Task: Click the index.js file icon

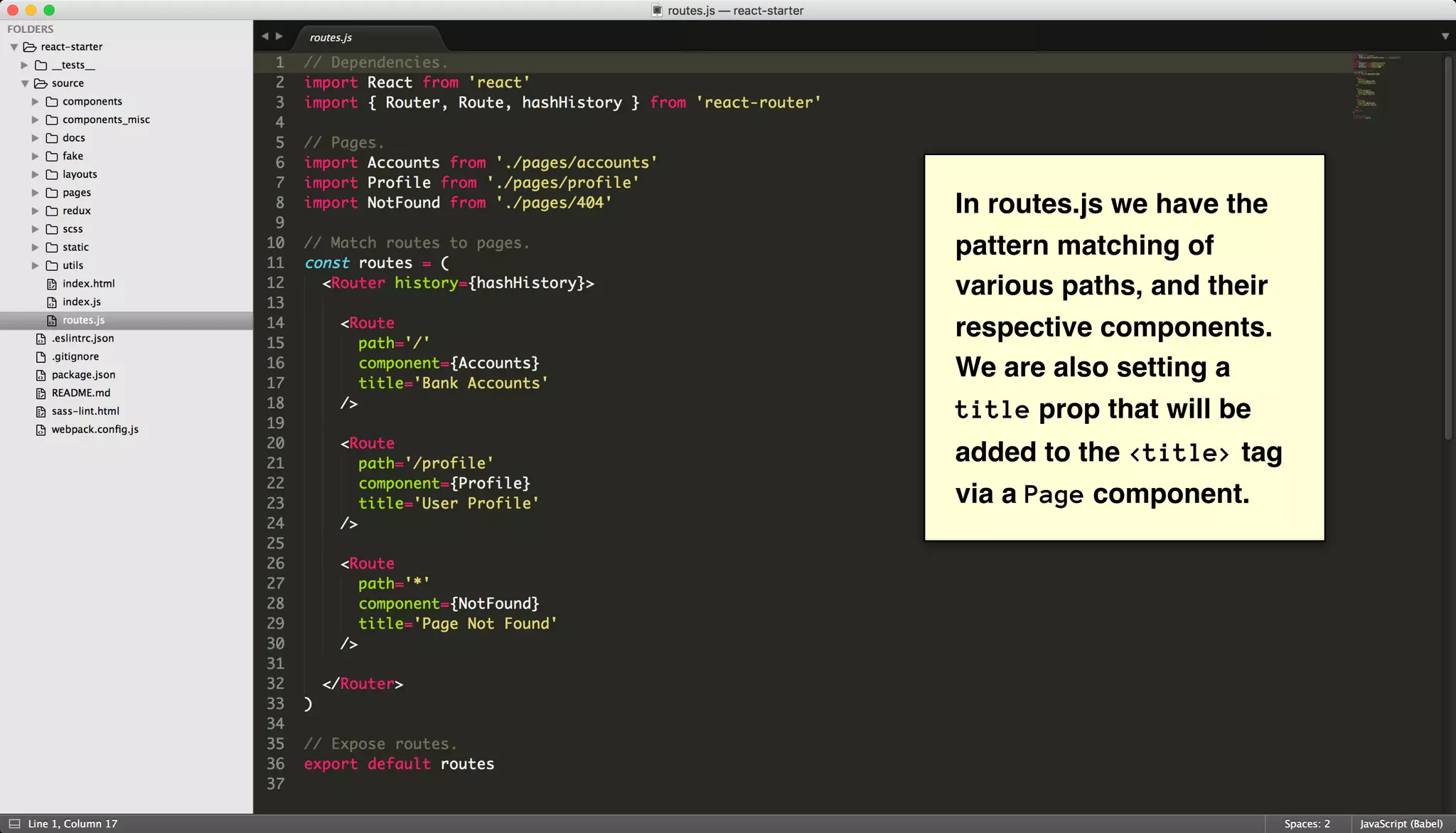Action: click(52, 302)
